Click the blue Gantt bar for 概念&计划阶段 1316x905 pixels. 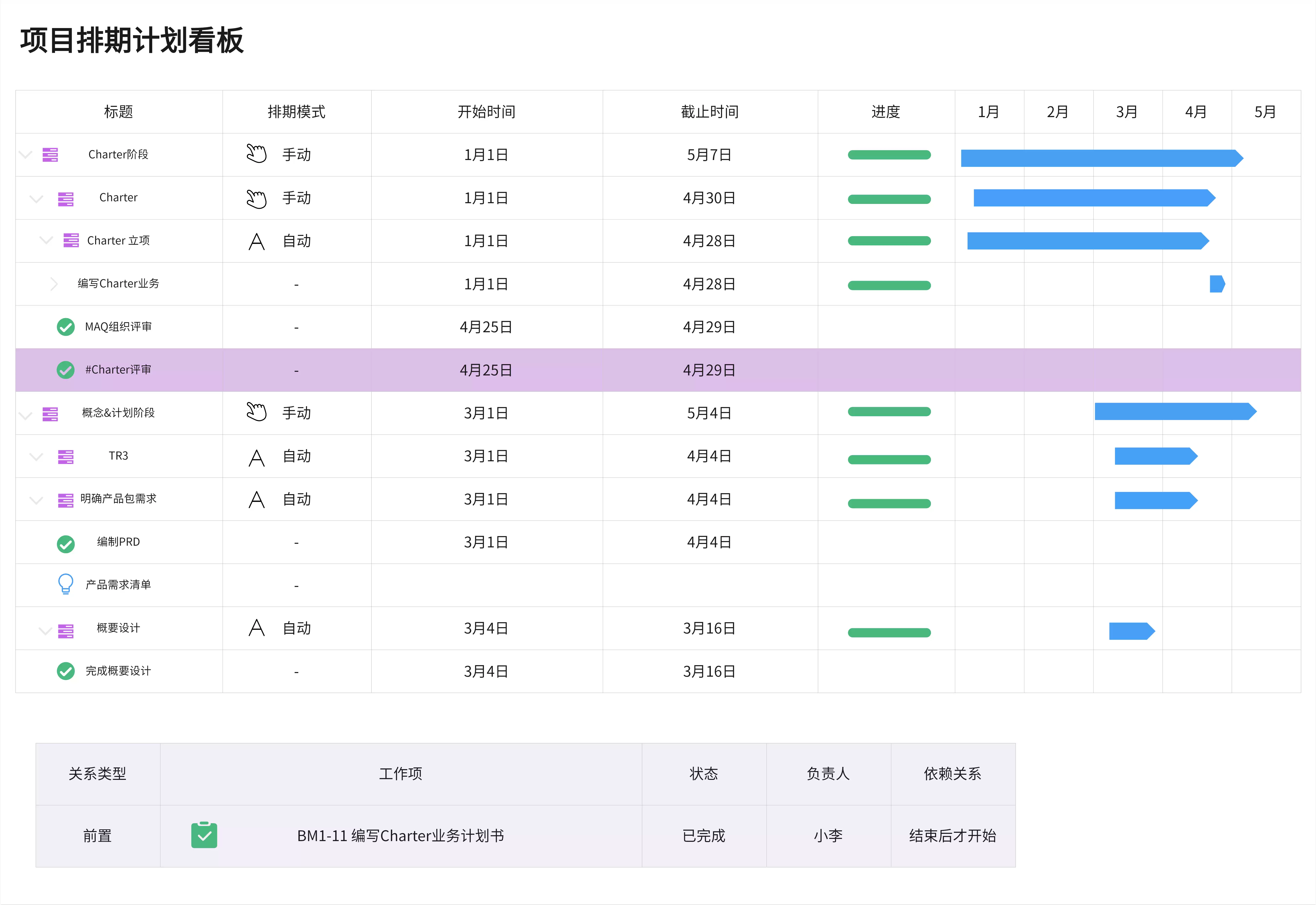click(x=1175, y=412)
